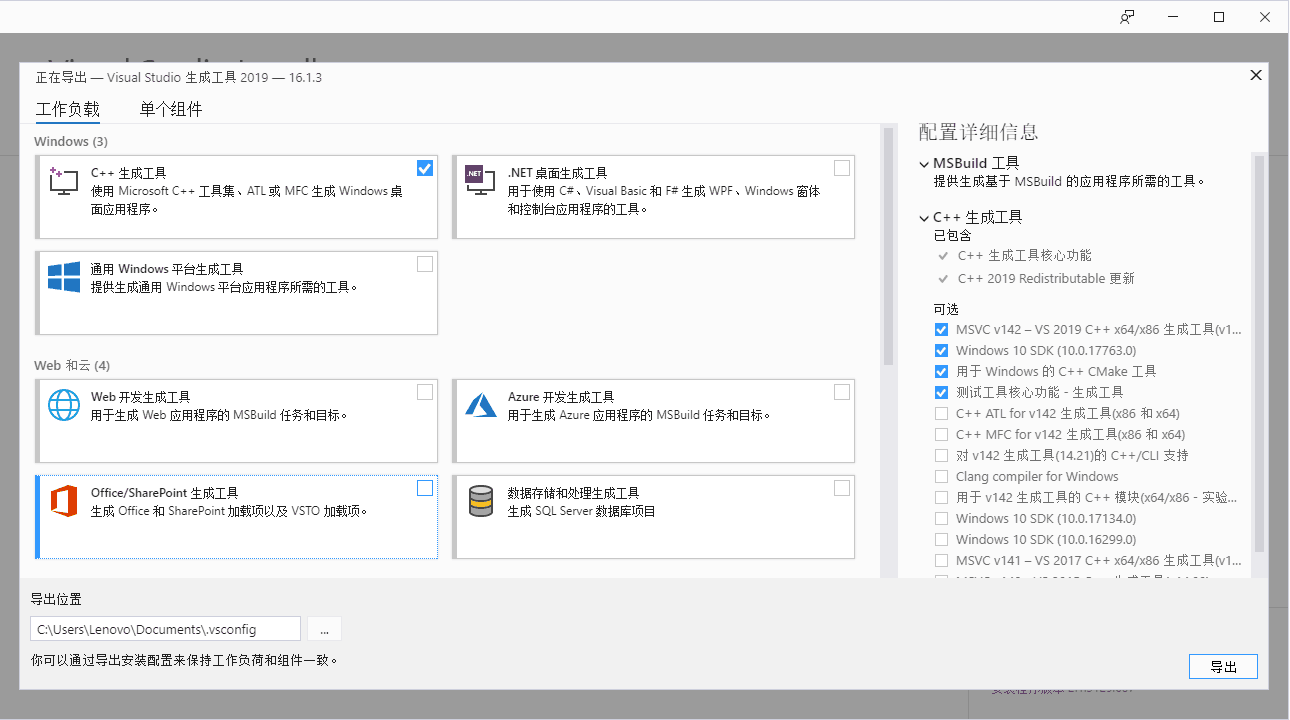Click the Web development build tools globe icon
The height and width of the screenshot is (720, 1290).
click(64, 405)
